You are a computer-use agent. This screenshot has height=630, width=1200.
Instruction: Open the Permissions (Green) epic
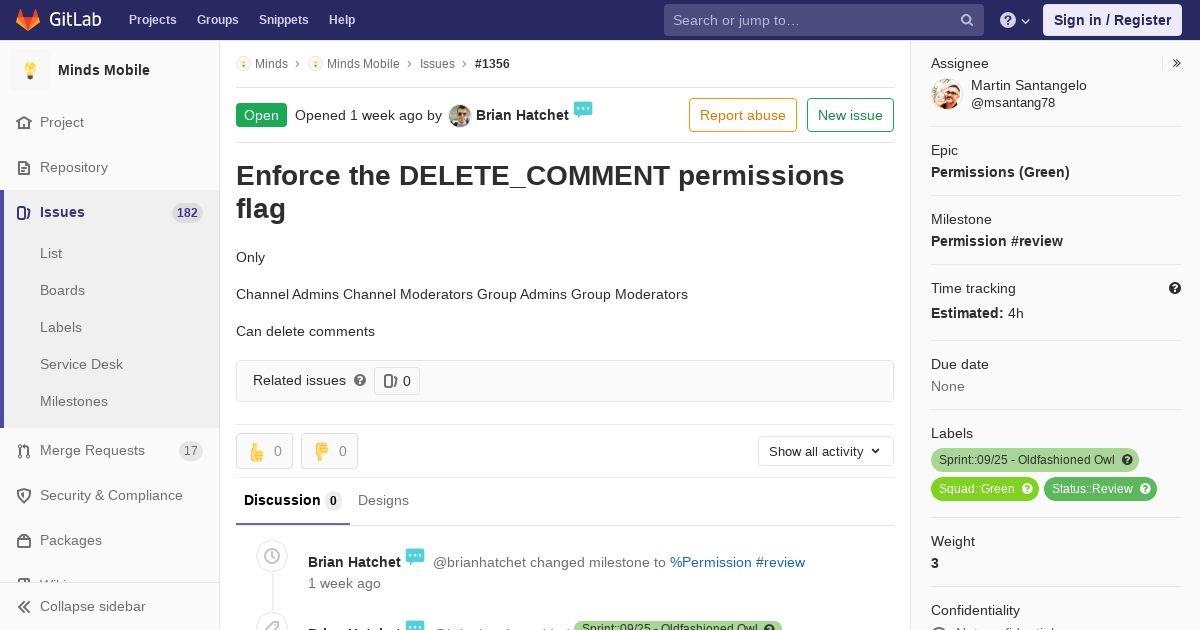[1000, 172]
